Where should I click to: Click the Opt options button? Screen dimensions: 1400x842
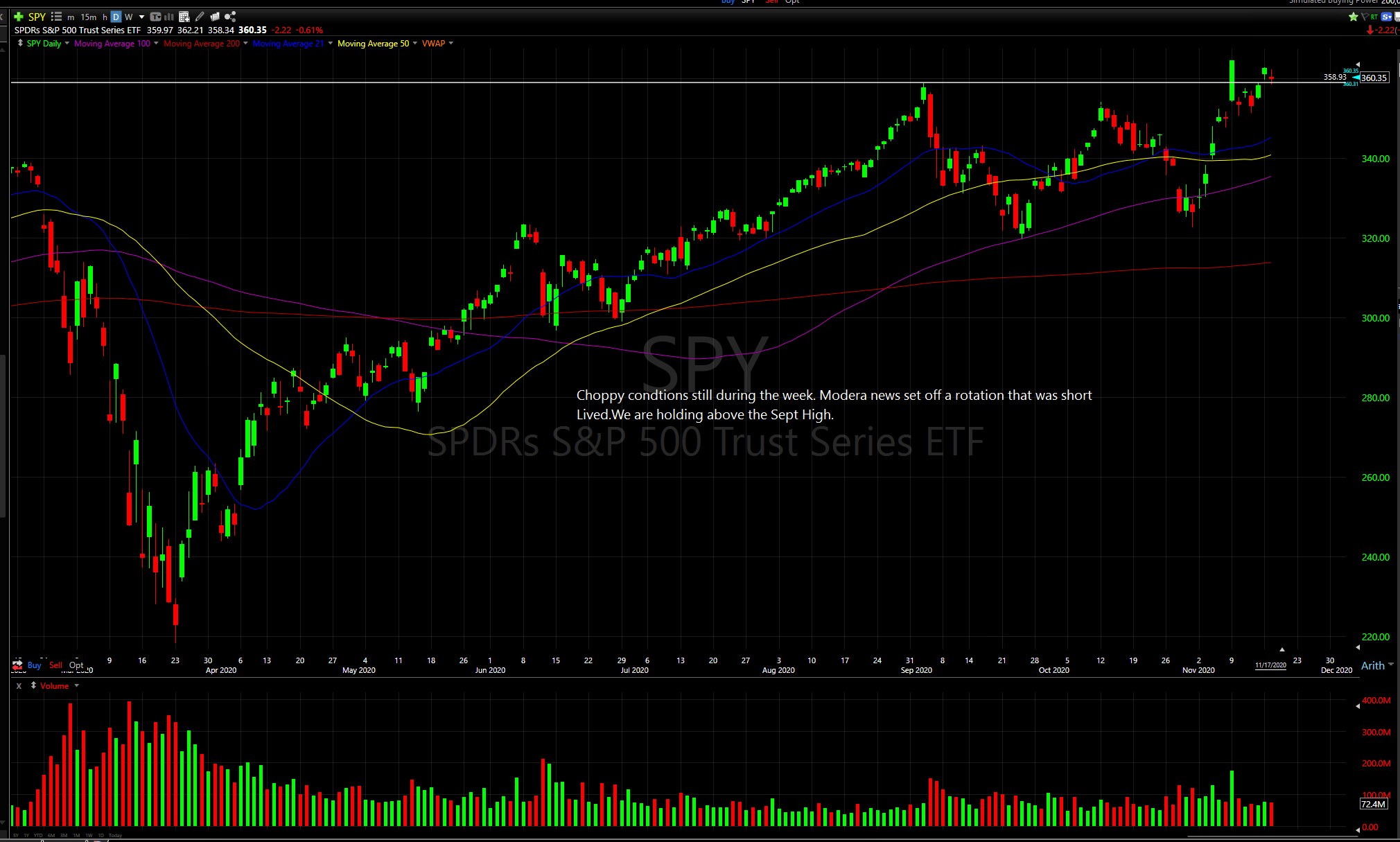point(76,665)
